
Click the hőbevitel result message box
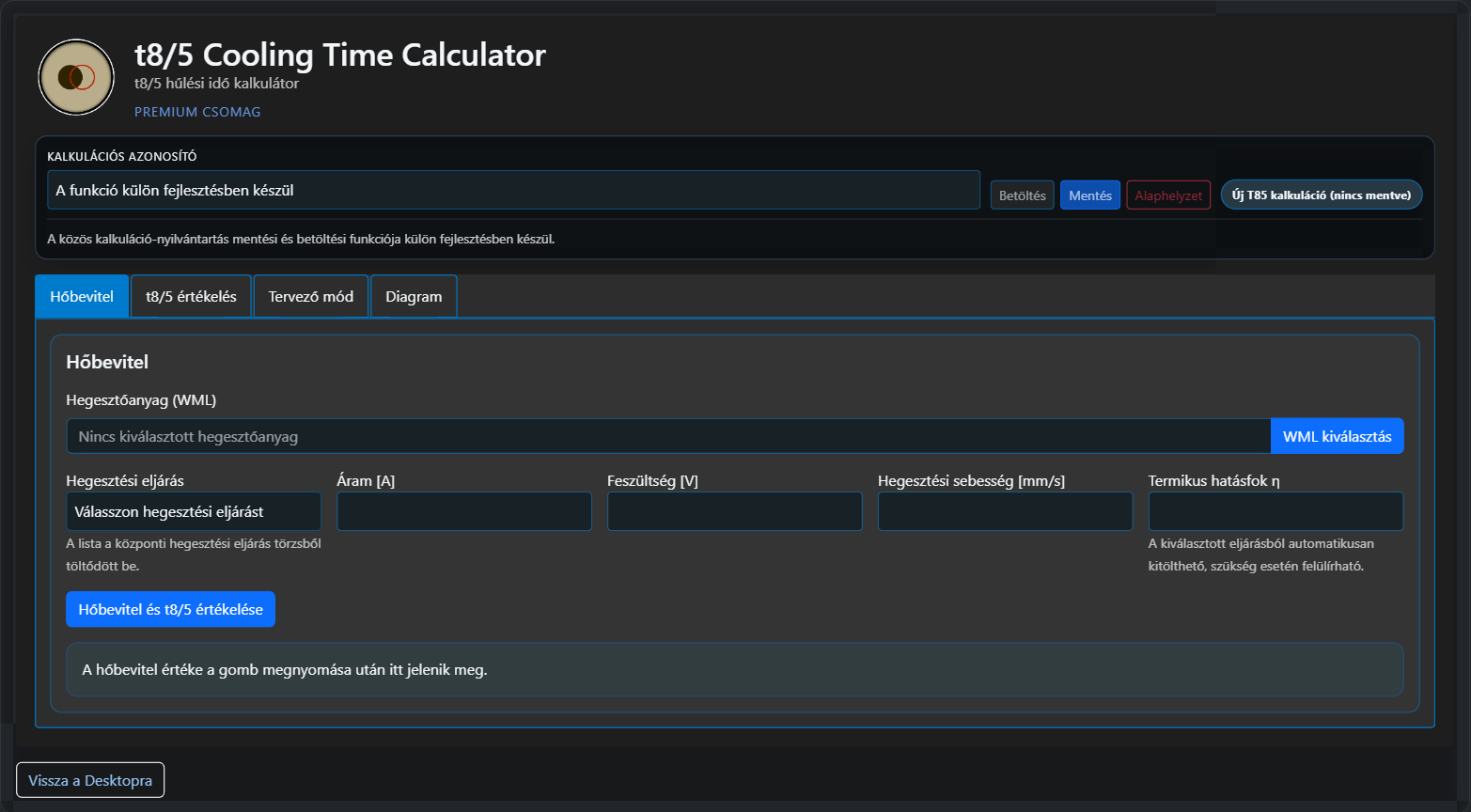click(x=735, y=670)
